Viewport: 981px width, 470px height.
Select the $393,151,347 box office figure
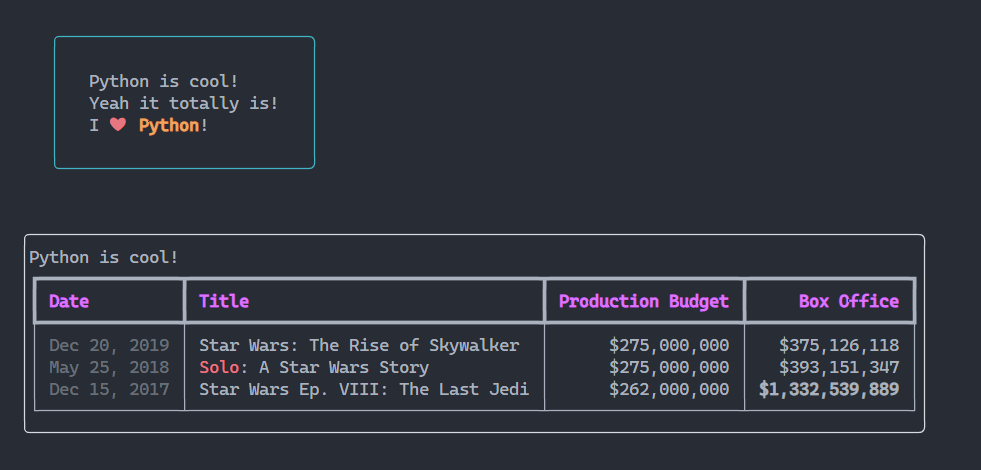click(x=839, y=367)
